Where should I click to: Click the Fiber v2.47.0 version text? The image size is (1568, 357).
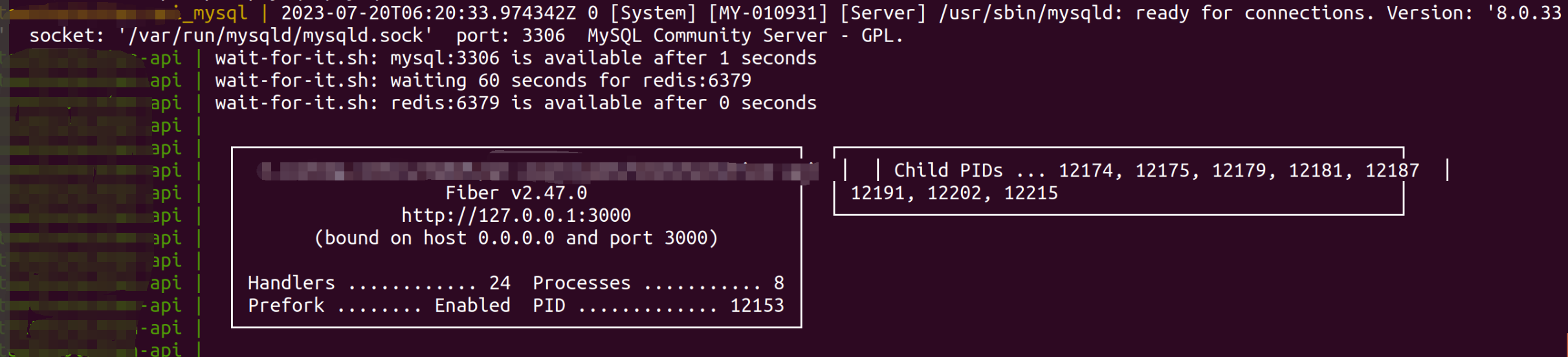click(516, 193)
